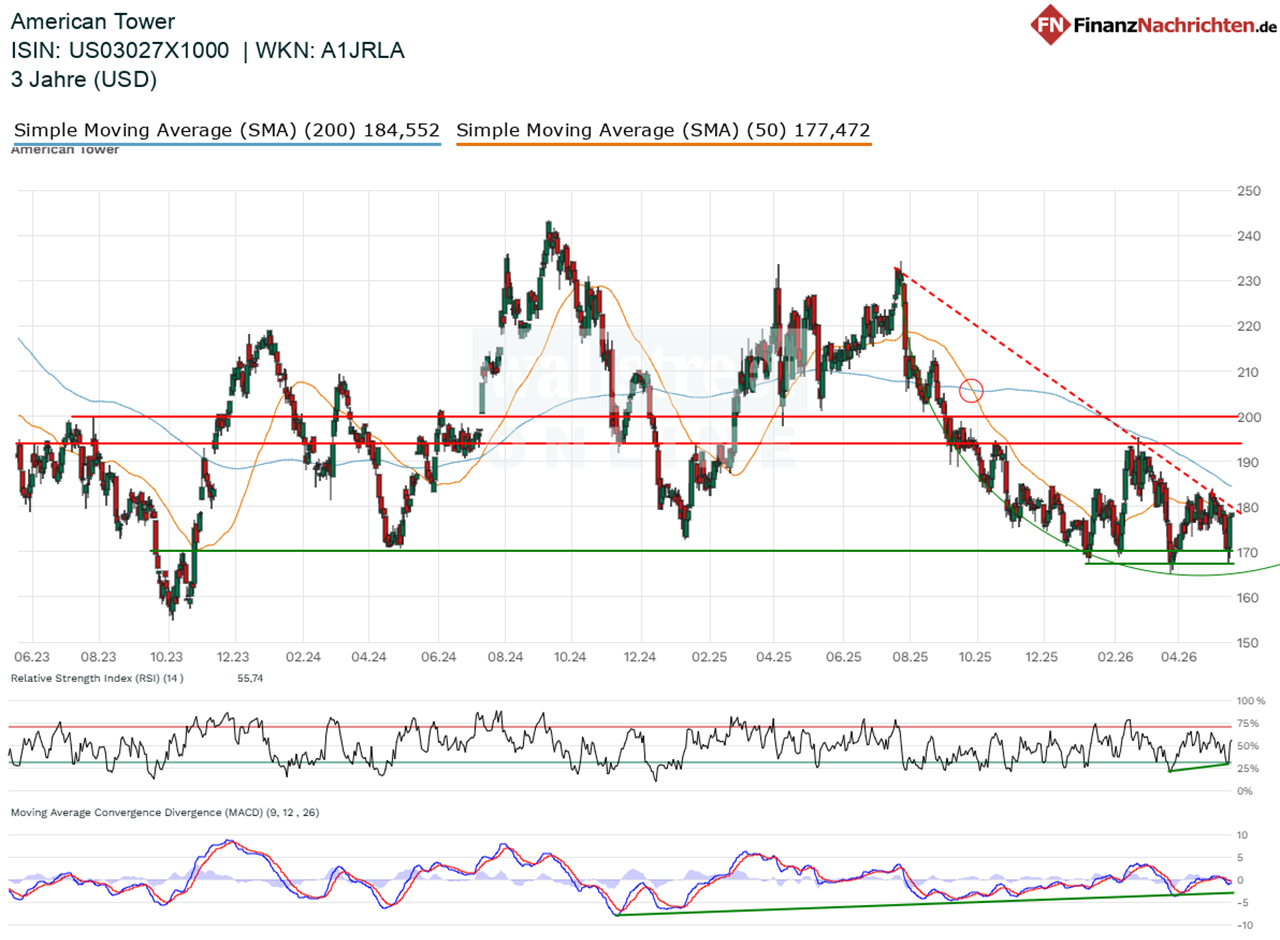Click the 12.24 date axis label
Viewport: 1280px width, 940px height.
click(x=639, y=656)
